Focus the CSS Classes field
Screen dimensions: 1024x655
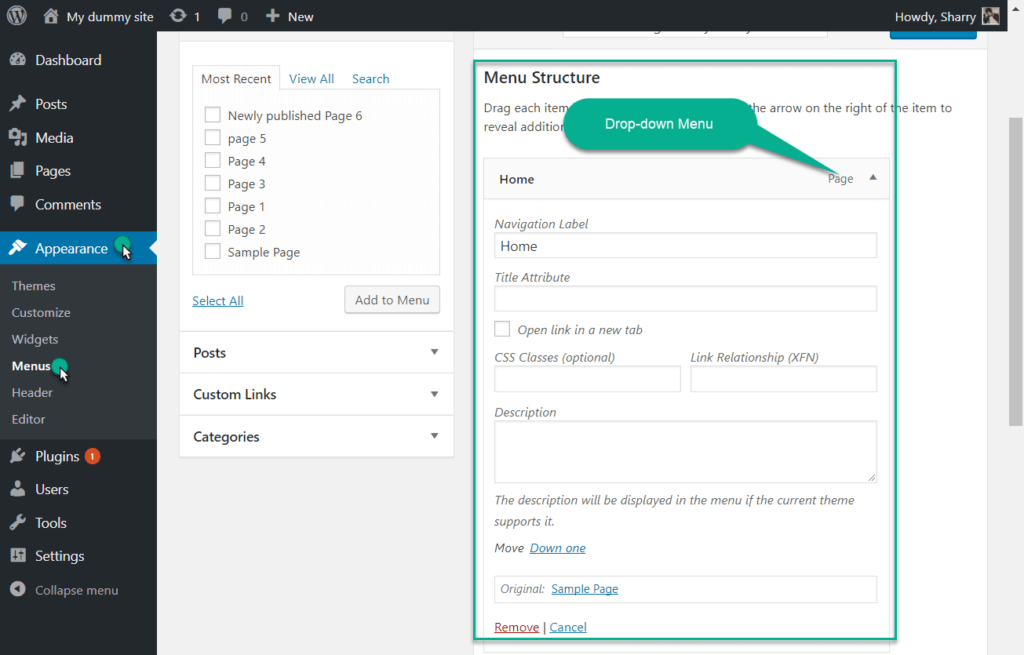[x=587, y=379]
